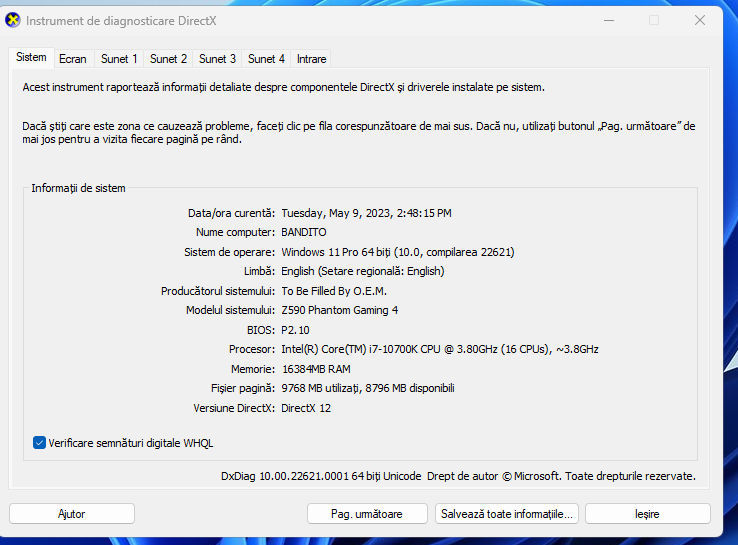Show the Sunet 4 tab
The width and height of the screenshot is (738, 545).
coord(266,59)
